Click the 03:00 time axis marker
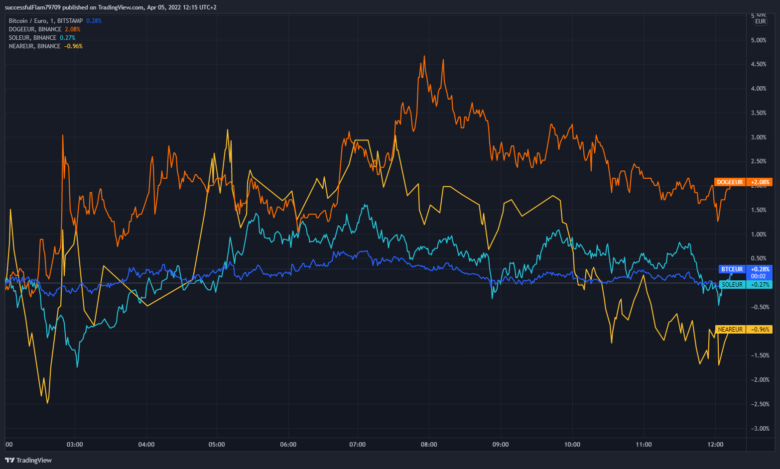780x469 pixels. [x=74, y=444]
